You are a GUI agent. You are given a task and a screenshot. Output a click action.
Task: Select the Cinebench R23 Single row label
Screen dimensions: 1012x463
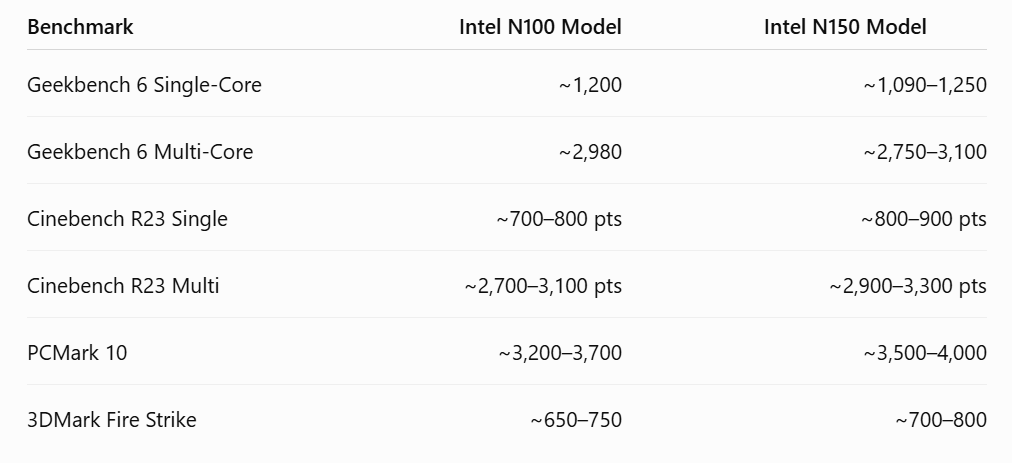tap(127, 219)
